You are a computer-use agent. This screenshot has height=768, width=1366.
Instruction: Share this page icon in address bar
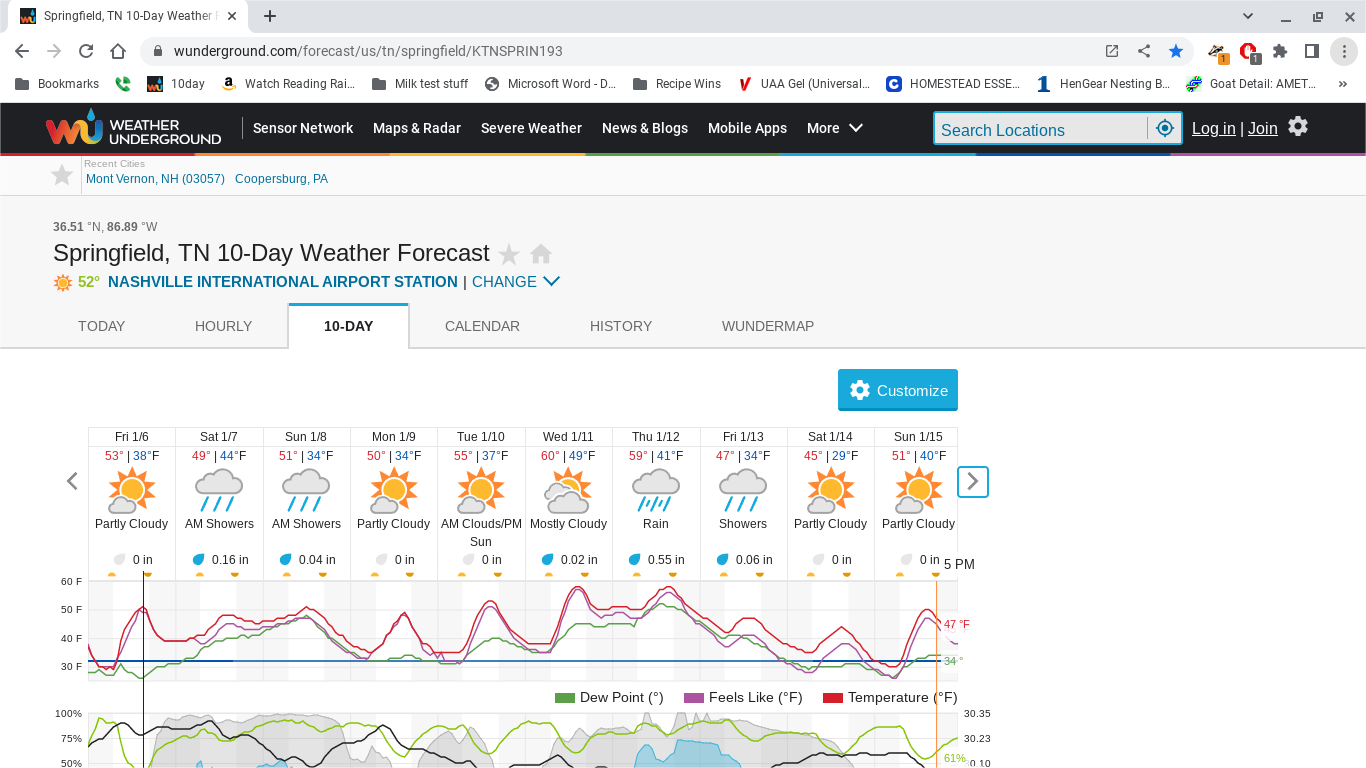click(x=1144, y=51)
